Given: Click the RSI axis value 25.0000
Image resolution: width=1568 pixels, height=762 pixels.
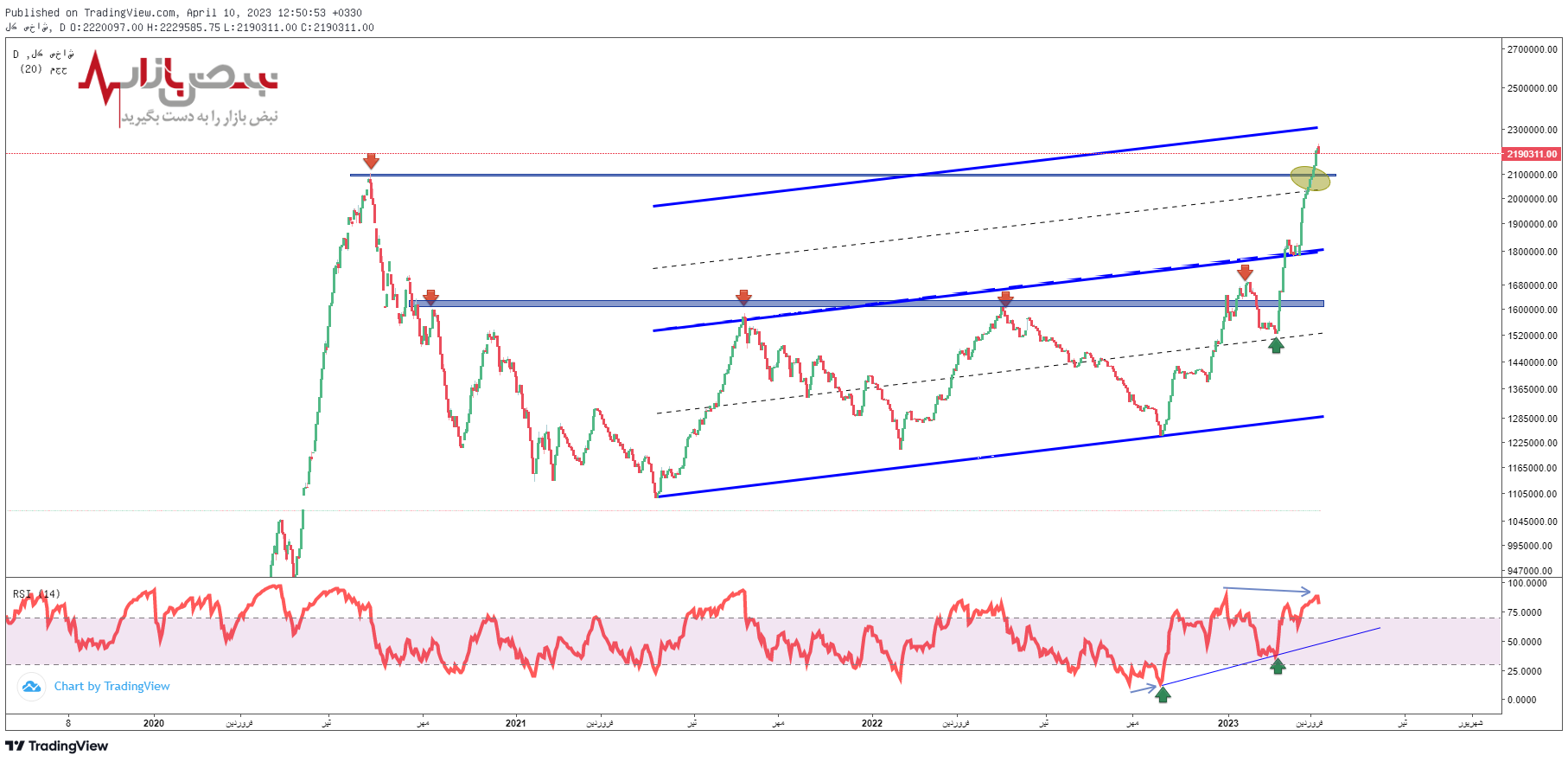Looking at the screenshot, I should click(x=1525, y=671).
